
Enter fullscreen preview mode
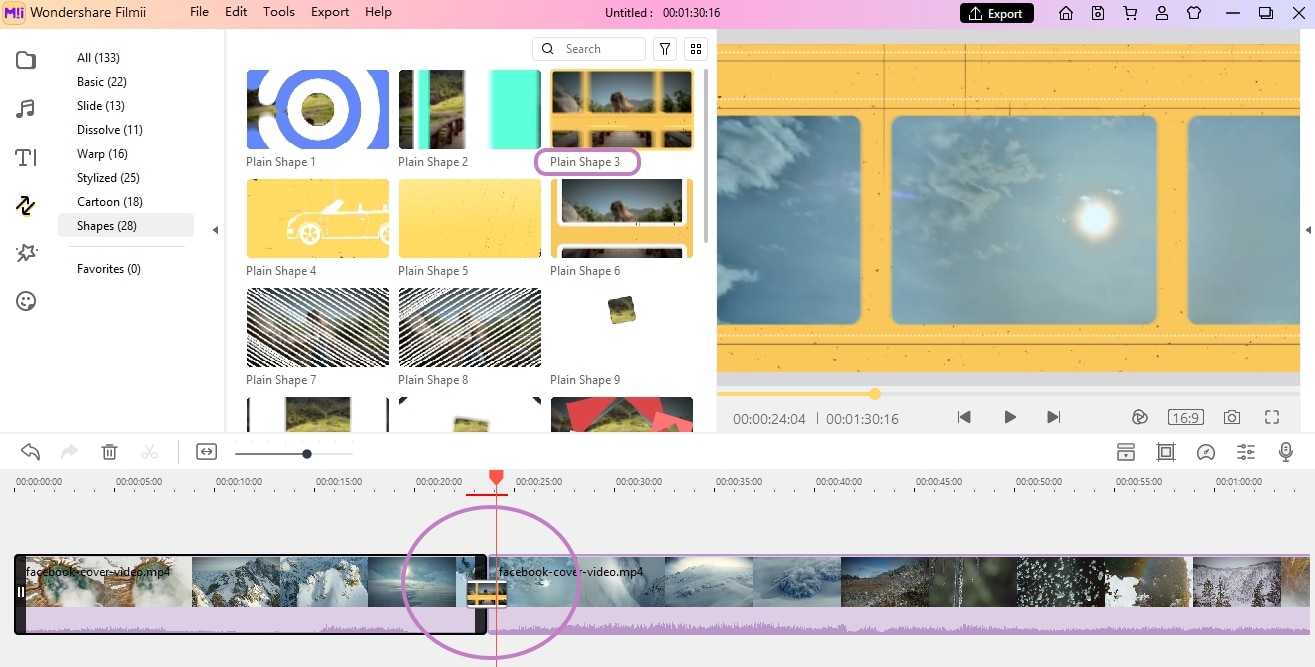point(1272,417)
